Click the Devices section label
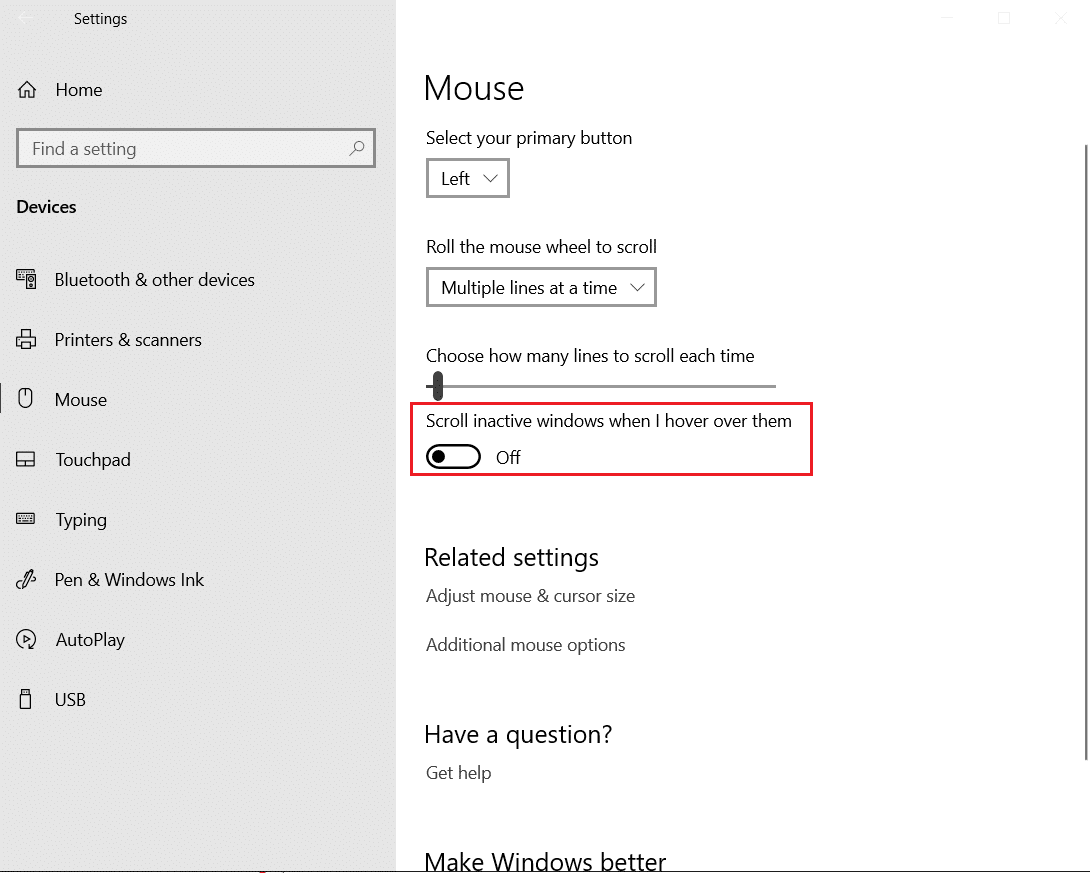Image resolution: width=1090 pixels, height=873 pixels. pos(47,206)
